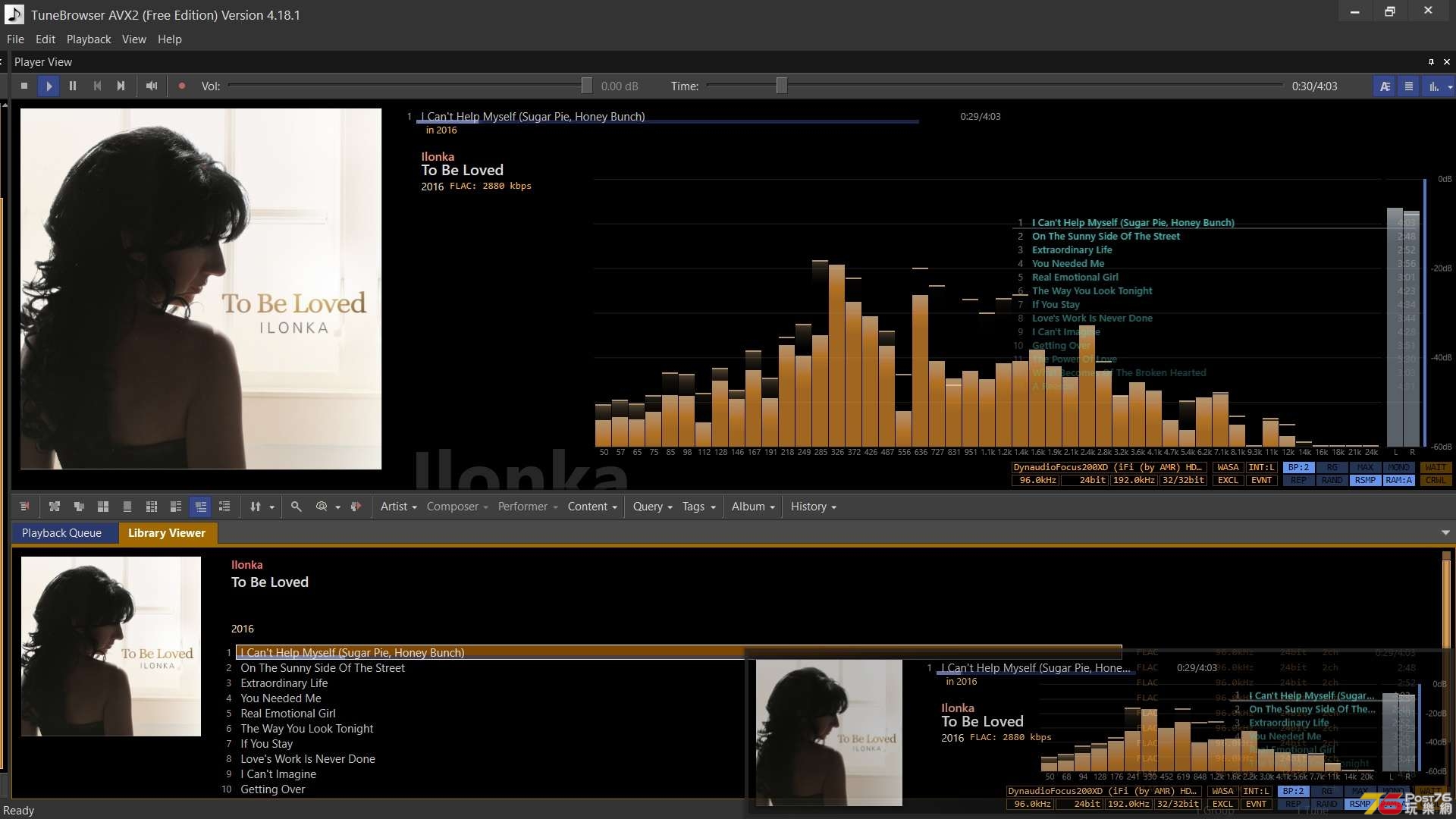Expand the History dropdown
The height and width of the screenshot is (819, 1456).
point(814,507)
